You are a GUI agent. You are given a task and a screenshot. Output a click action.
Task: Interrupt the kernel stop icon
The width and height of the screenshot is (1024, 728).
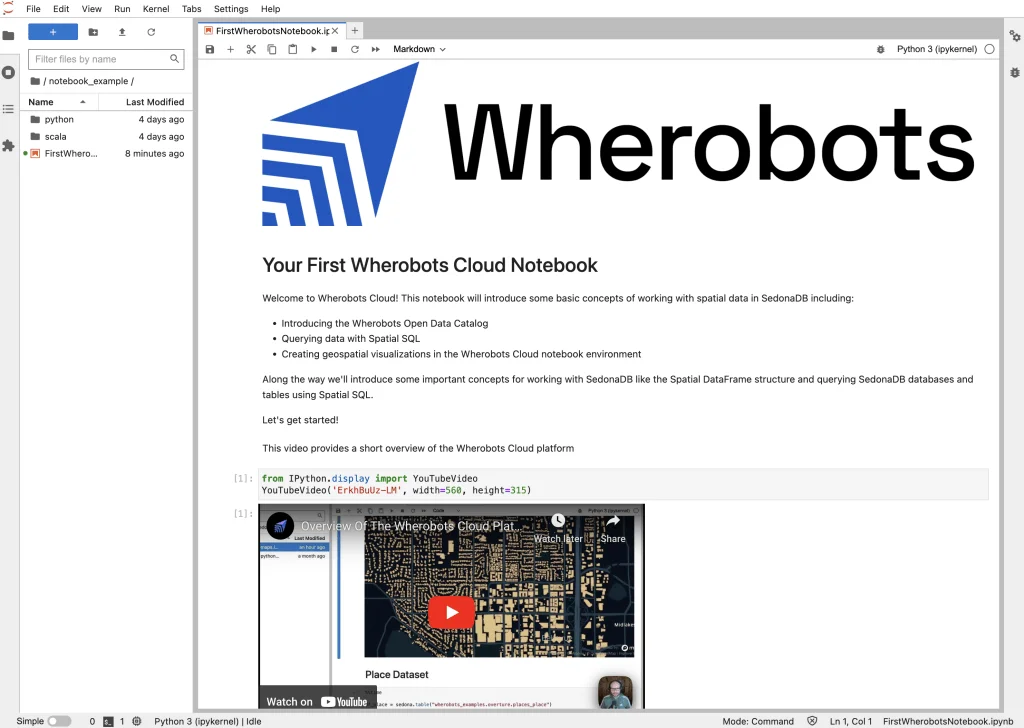[x=334, y=49]
